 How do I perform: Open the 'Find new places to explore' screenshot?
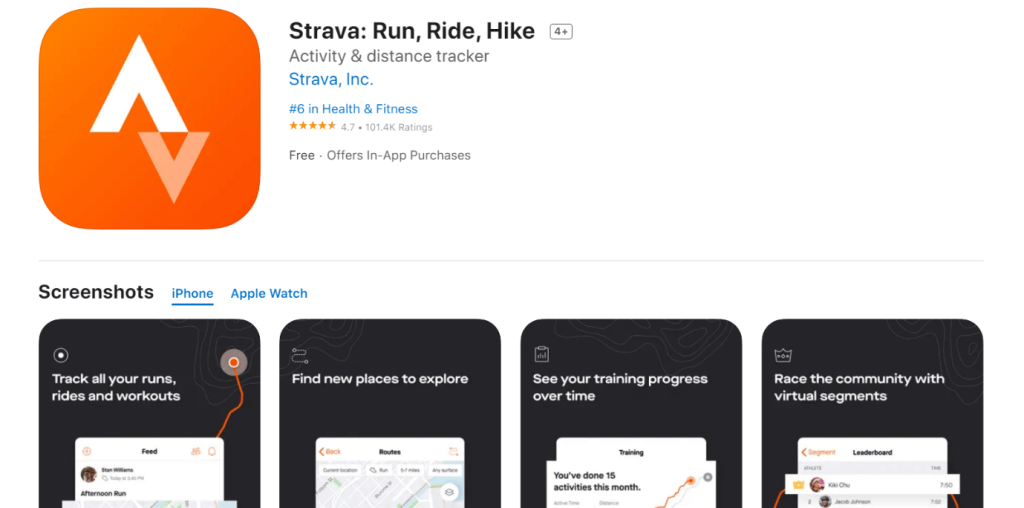[x=391, y=413]
